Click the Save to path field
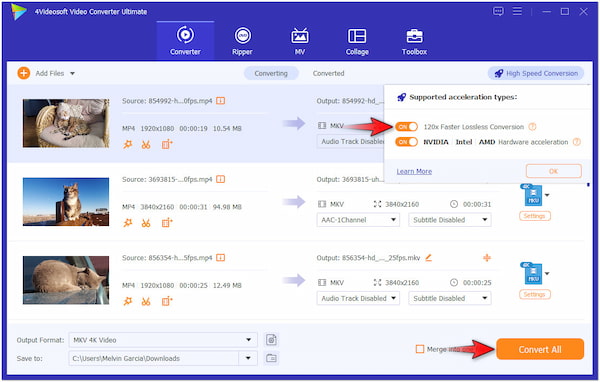The height and width of the screenshot is (382, 600). tap(154, 358)
